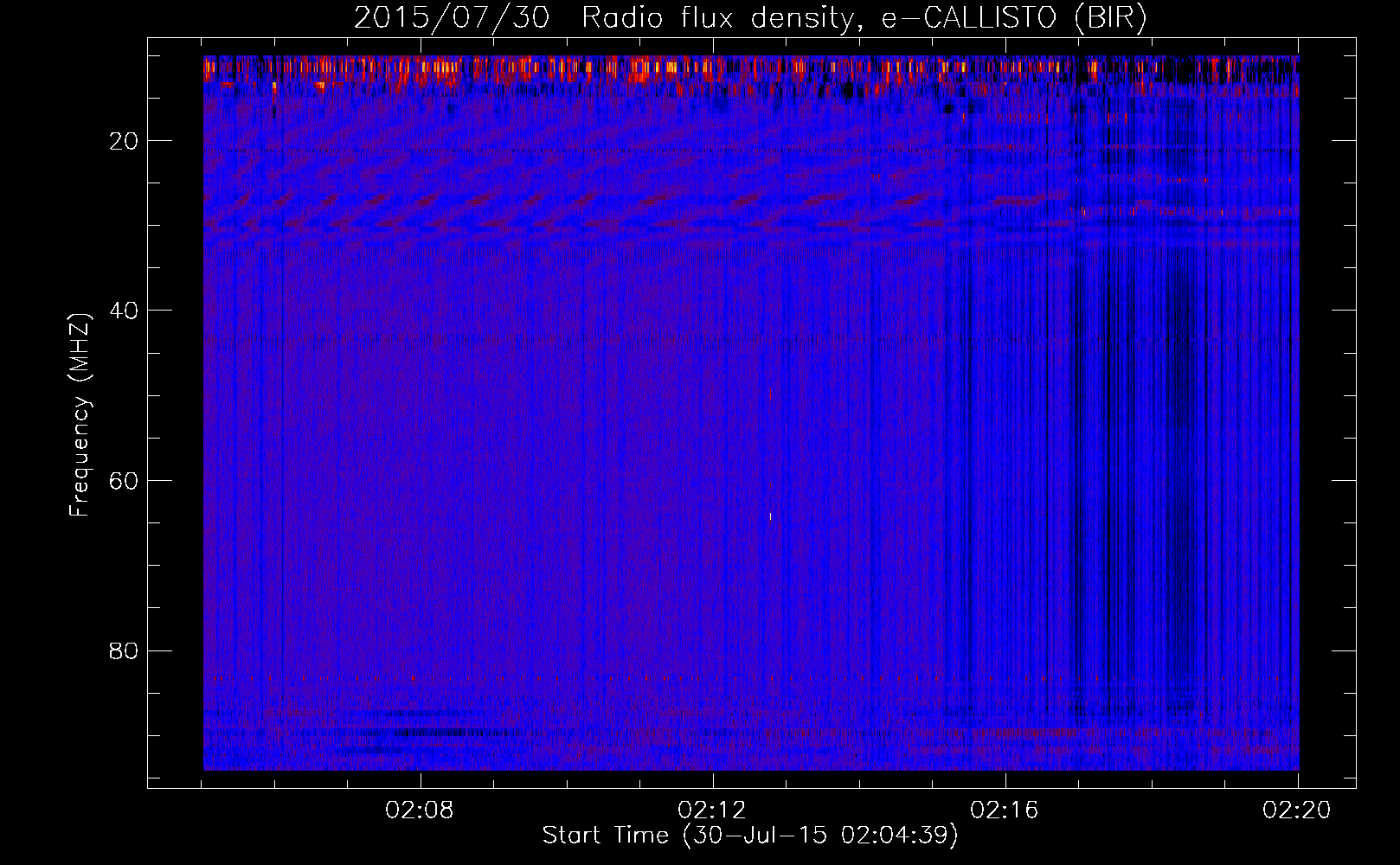Click the 'Start Time (30-Jul-15 02:04:39)' label
Screen dimensions: 1400x865
pyautogui.click(x=750, y=836)
